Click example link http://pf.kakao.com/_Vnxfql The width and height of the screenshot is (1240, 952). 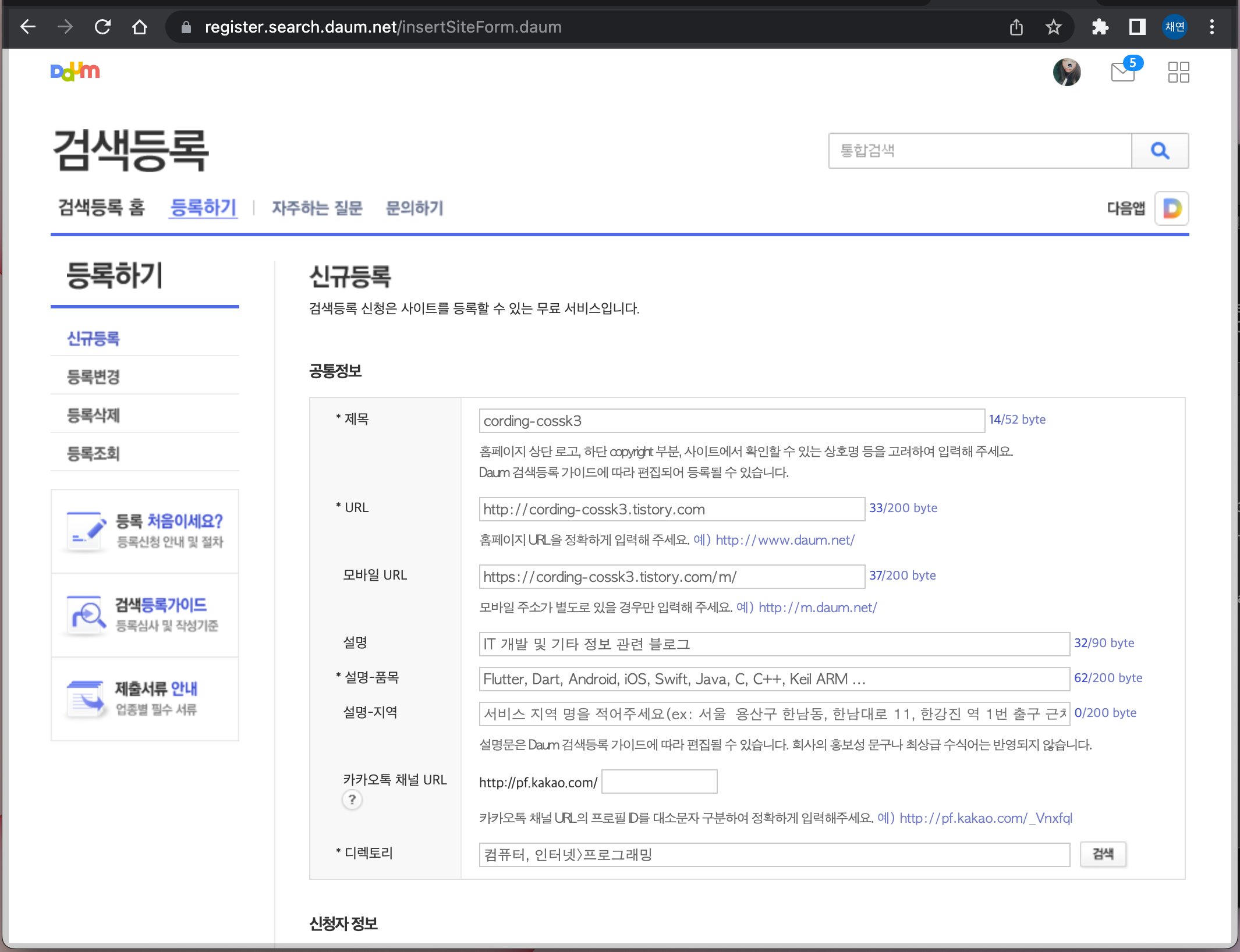pyautogui.click(x=986, y=818)
